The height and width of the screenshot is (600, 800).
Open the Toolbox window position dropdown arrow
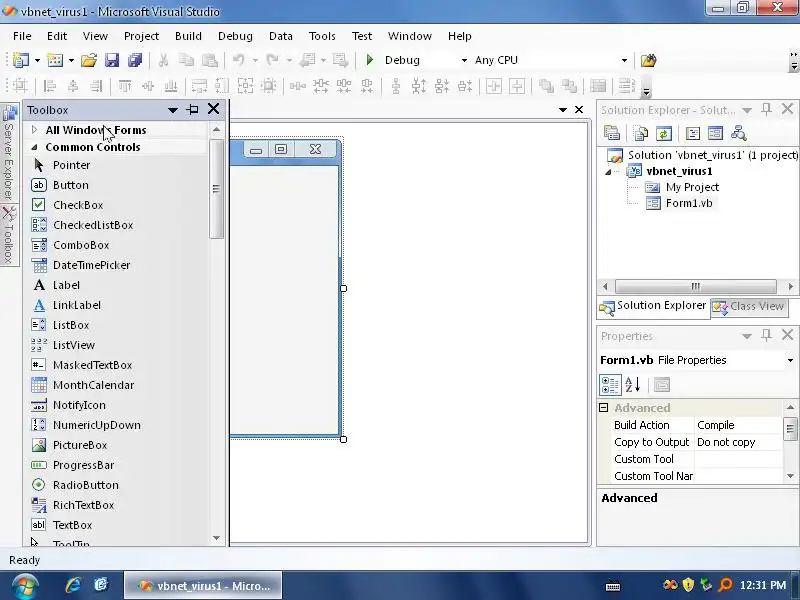pos(172,110)
